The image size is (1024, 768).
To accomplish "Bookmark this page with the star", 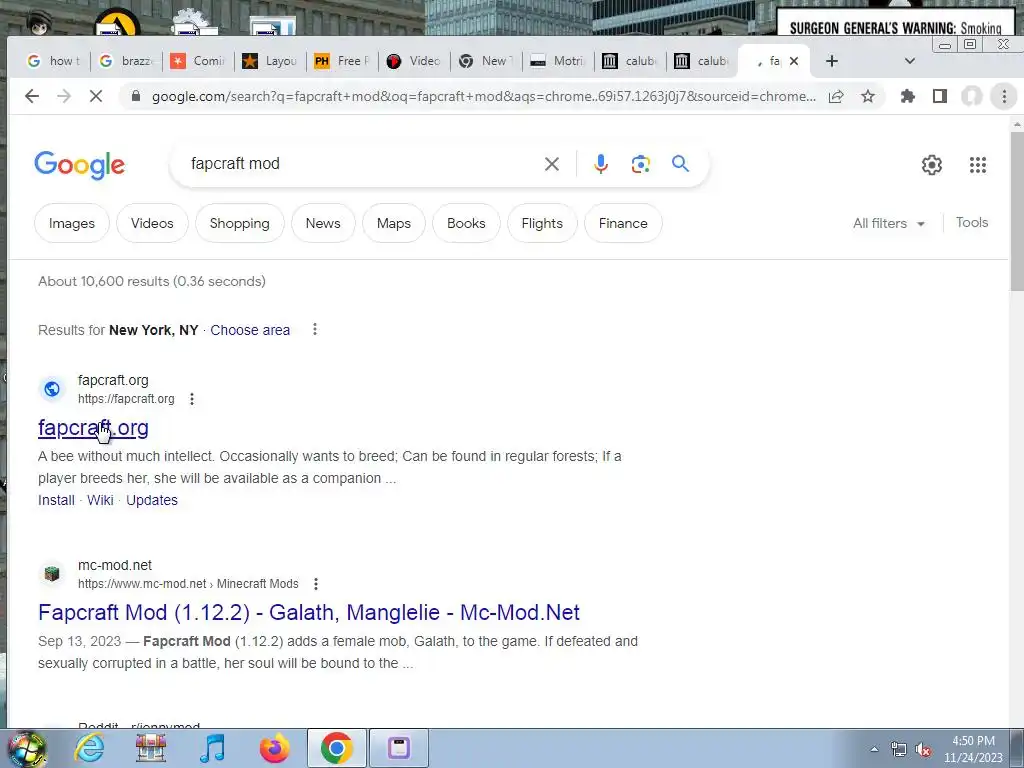I will coord(867,97).
